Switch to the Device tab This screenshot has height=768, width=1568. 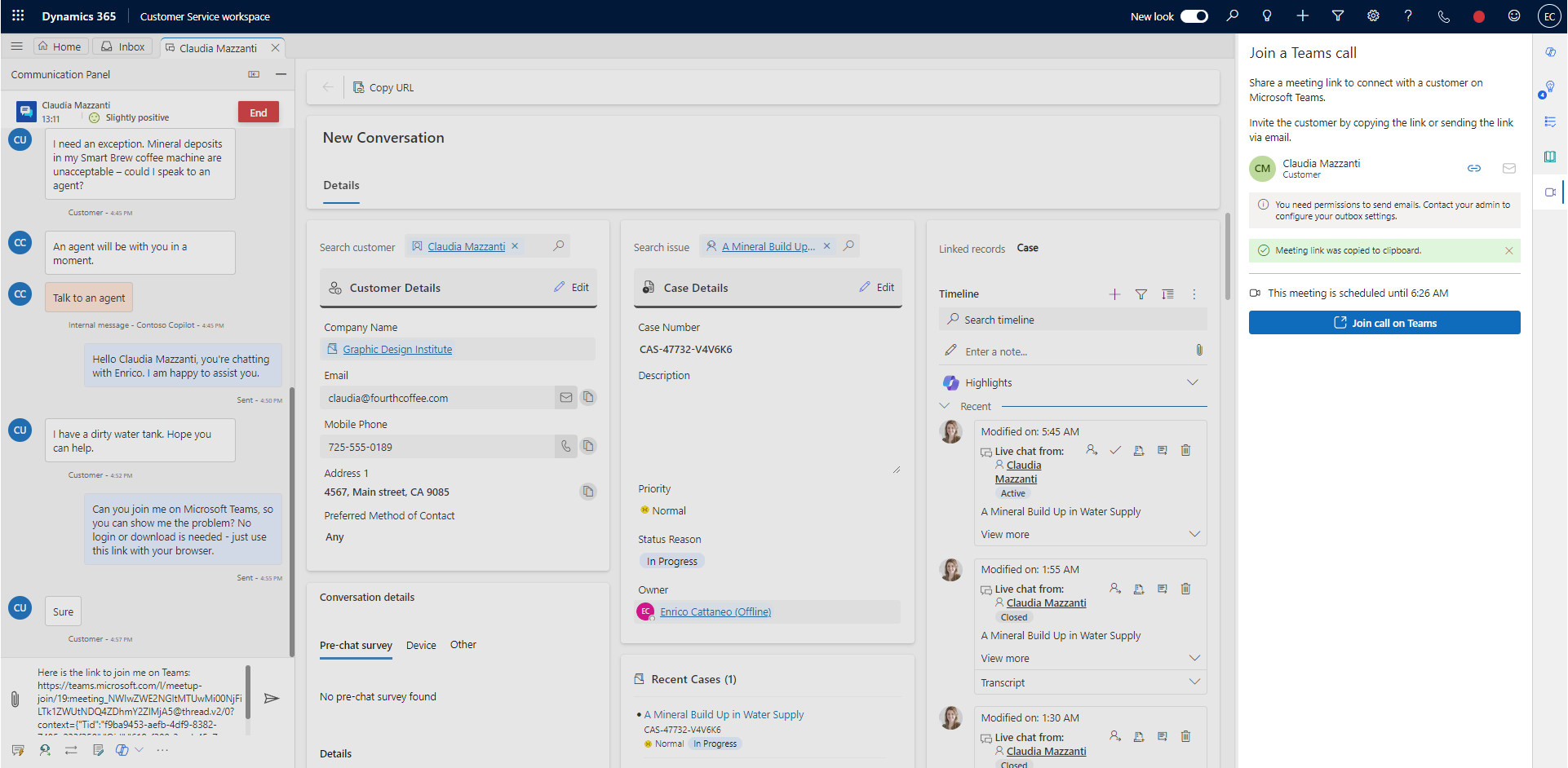pyautogui.click(x=421, y=645)
